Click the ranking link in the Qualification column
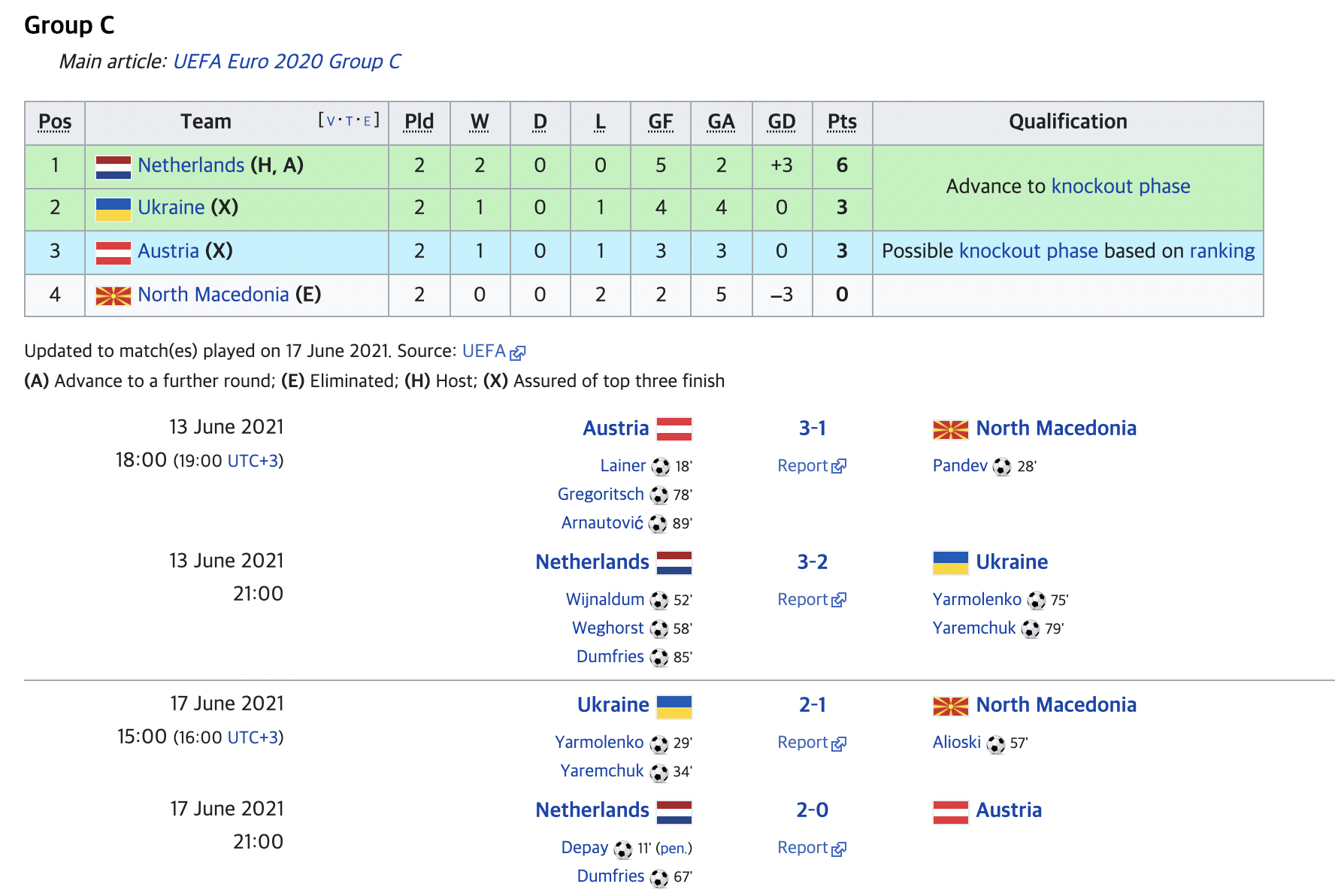 pyautogui.click(x=1222, y=251)
